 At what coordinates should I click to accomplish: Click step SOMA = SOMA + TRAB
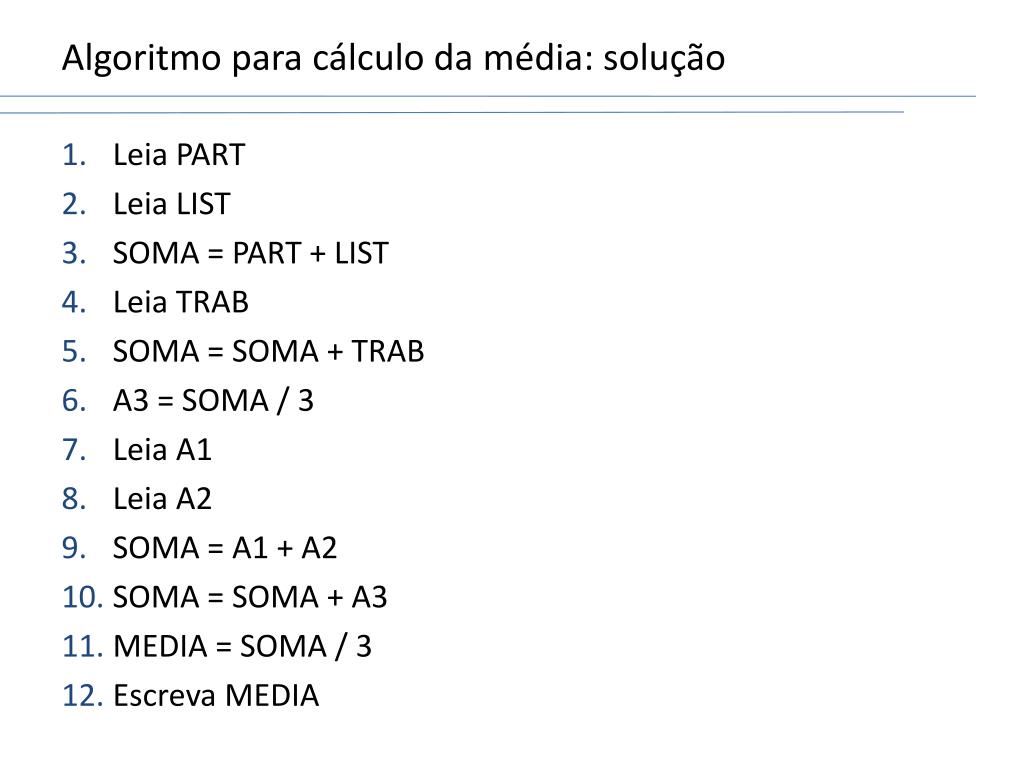(268, 351)
